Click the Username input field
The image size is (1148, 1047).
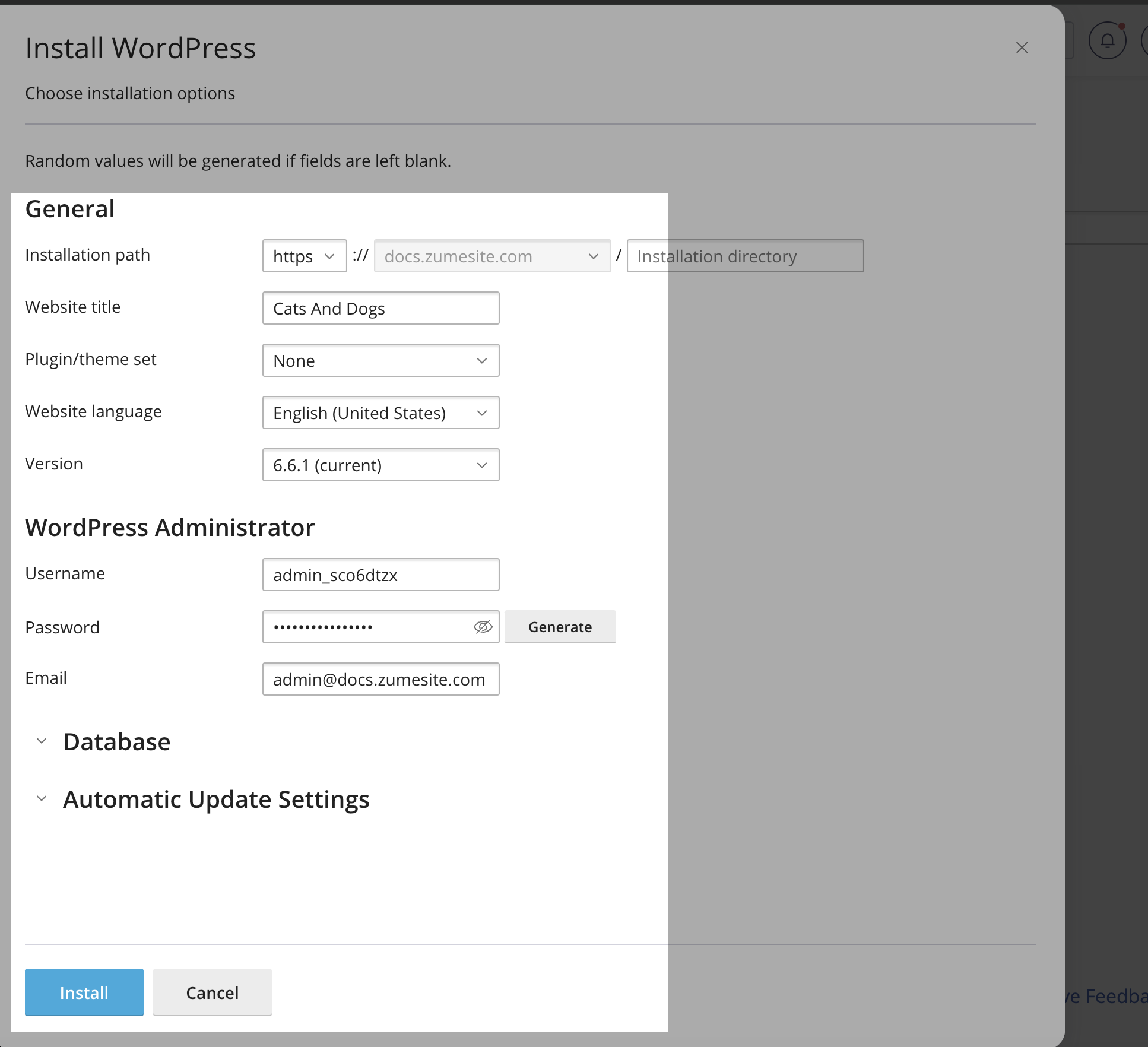pyautogui.click(x=380, y=575)
